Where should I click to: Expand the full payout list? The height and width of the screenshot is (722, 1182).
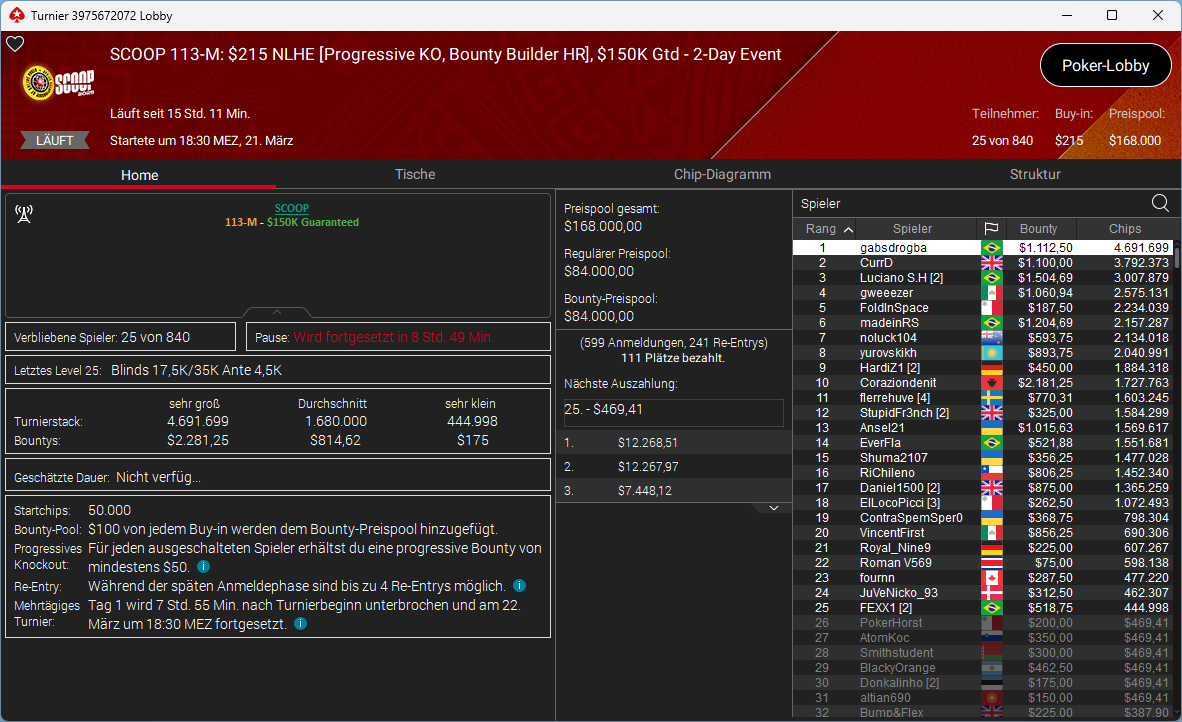click(773, 508)
